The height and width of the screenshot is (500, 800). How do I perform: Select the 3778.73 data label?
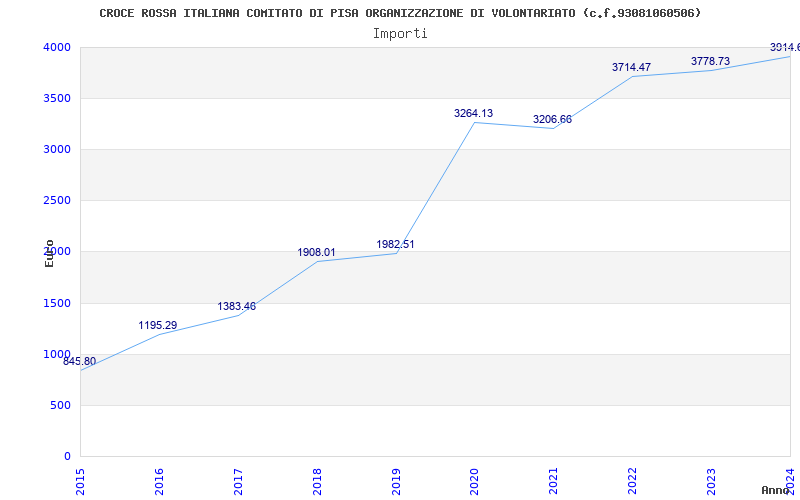pyautogui.click(x=711, y=61)
